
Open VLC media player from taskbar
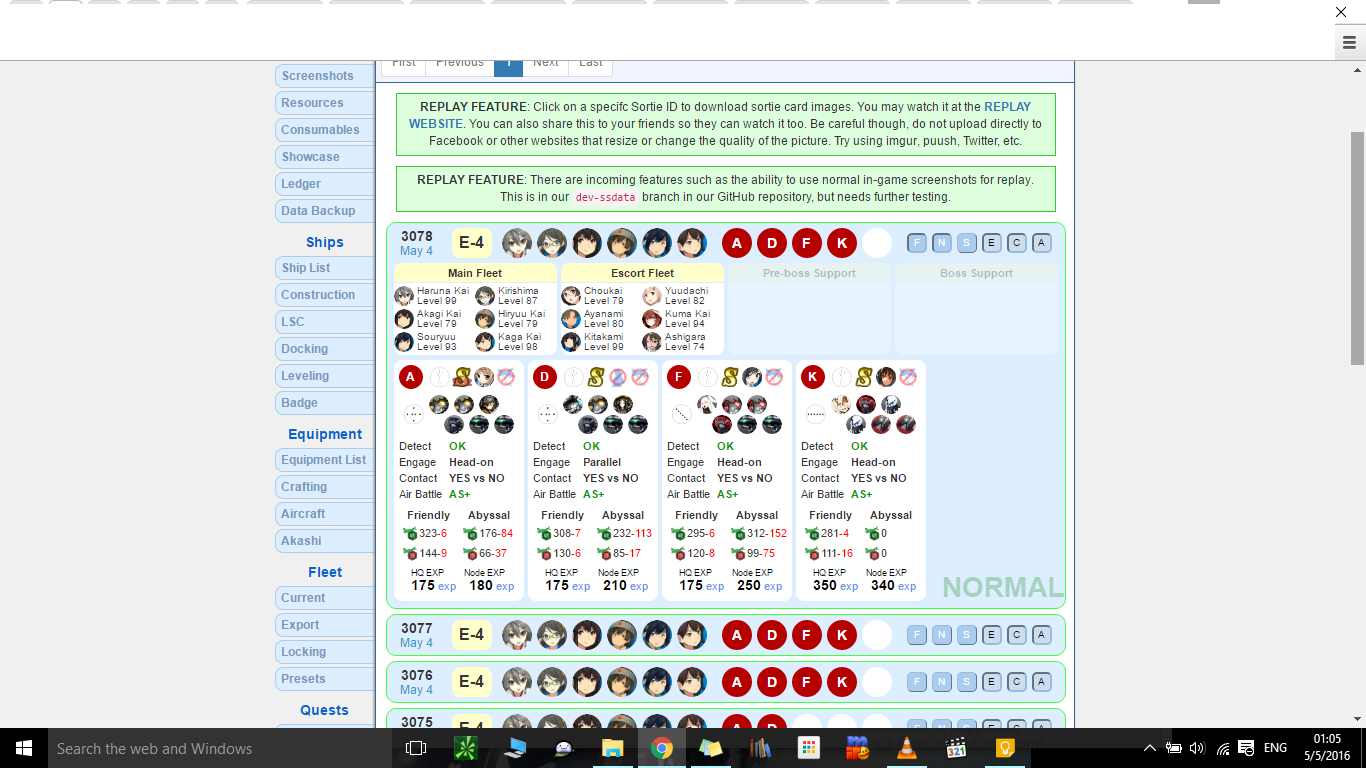point(906,748)
